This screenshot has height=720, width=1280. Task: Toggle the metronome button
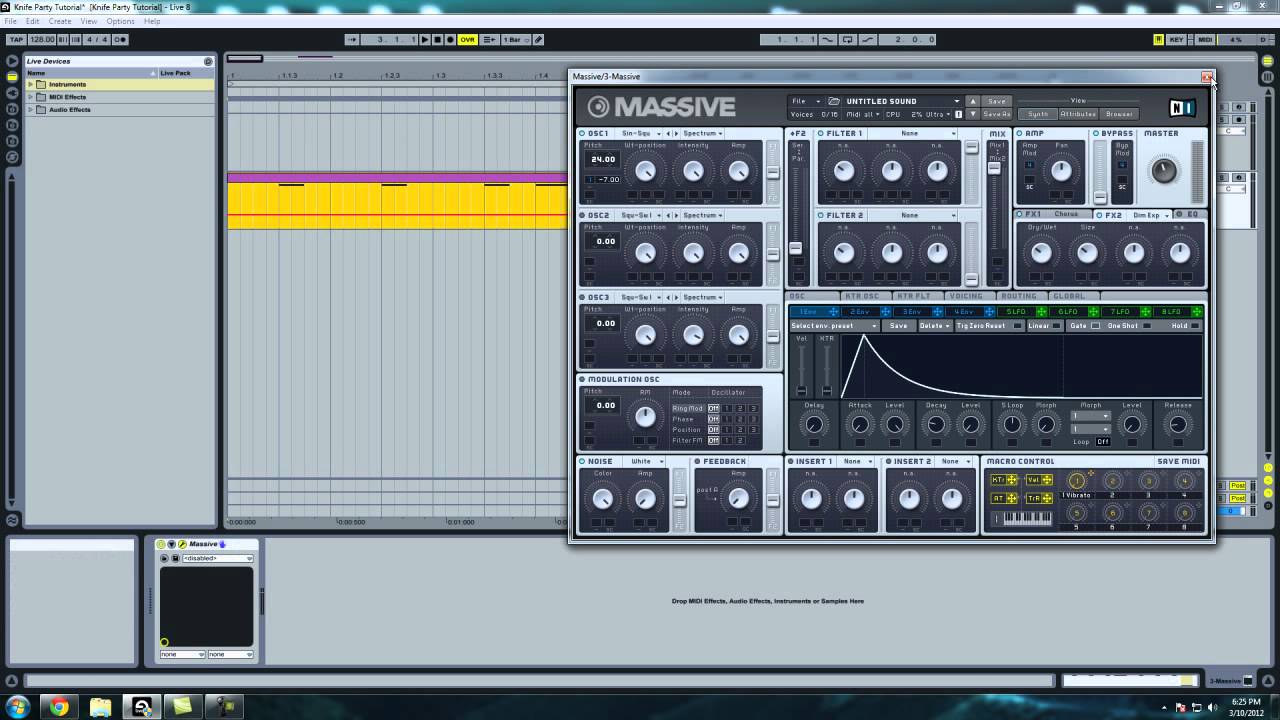point(120,40)
